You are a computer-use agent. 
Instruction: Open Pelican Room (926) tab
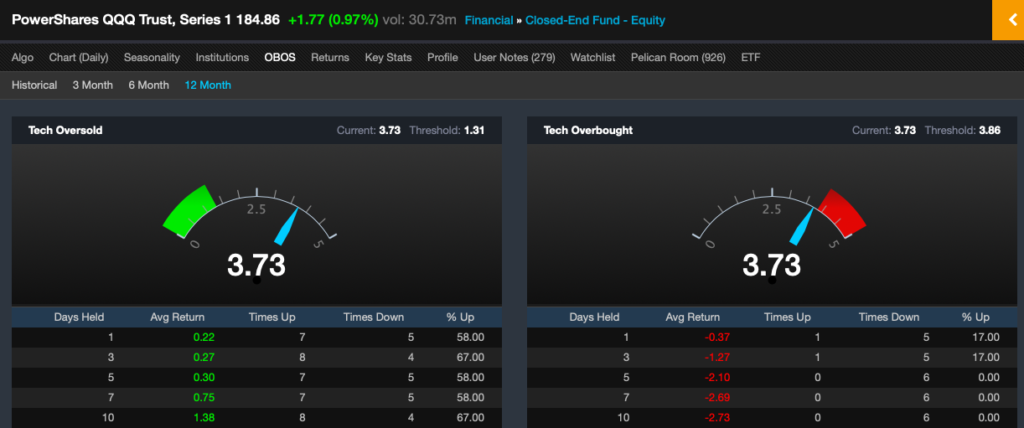(x=678, y=58)
